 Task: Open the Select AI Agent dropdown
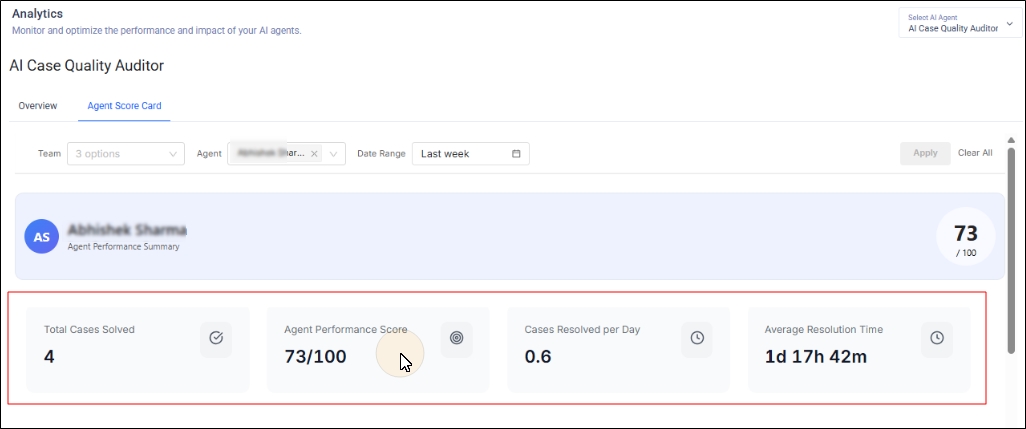point(961,24)
